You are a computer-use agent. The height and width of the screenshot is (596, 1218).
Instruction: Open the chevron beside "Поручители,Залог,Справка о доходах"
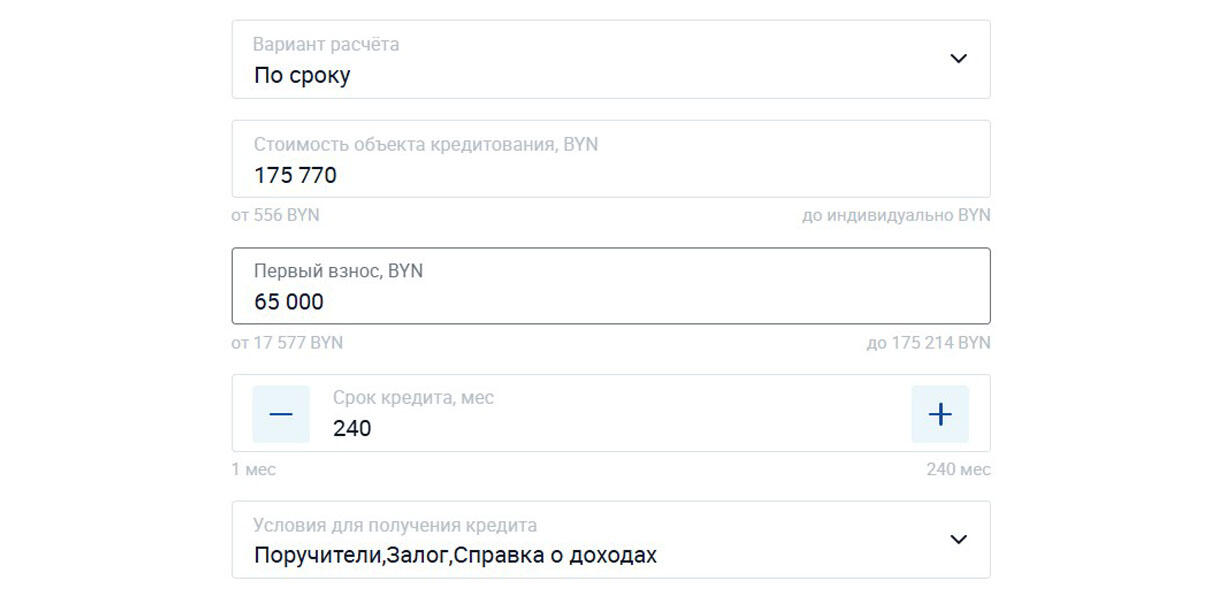pos(958,540)
